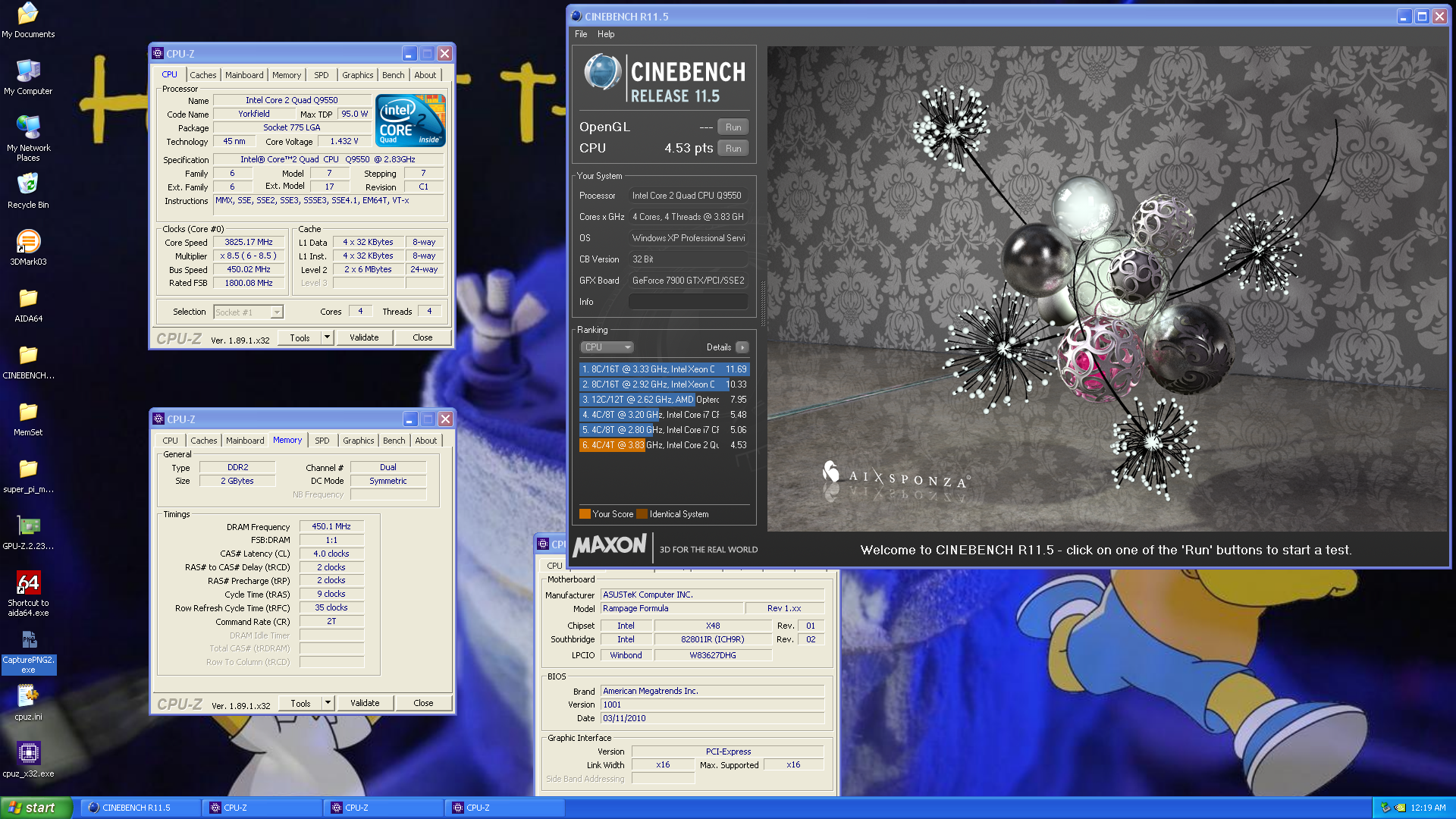The width and height of the screenshot is (1456, 819).
Task: Click DRAM Frequency value 450.1 MHz
Action: coord(331,526)
